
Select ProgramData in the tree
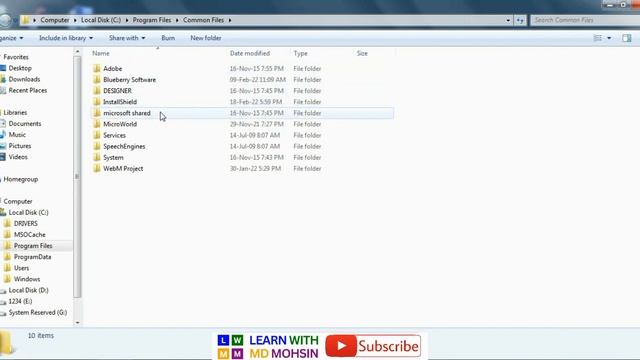pos(33,257)
